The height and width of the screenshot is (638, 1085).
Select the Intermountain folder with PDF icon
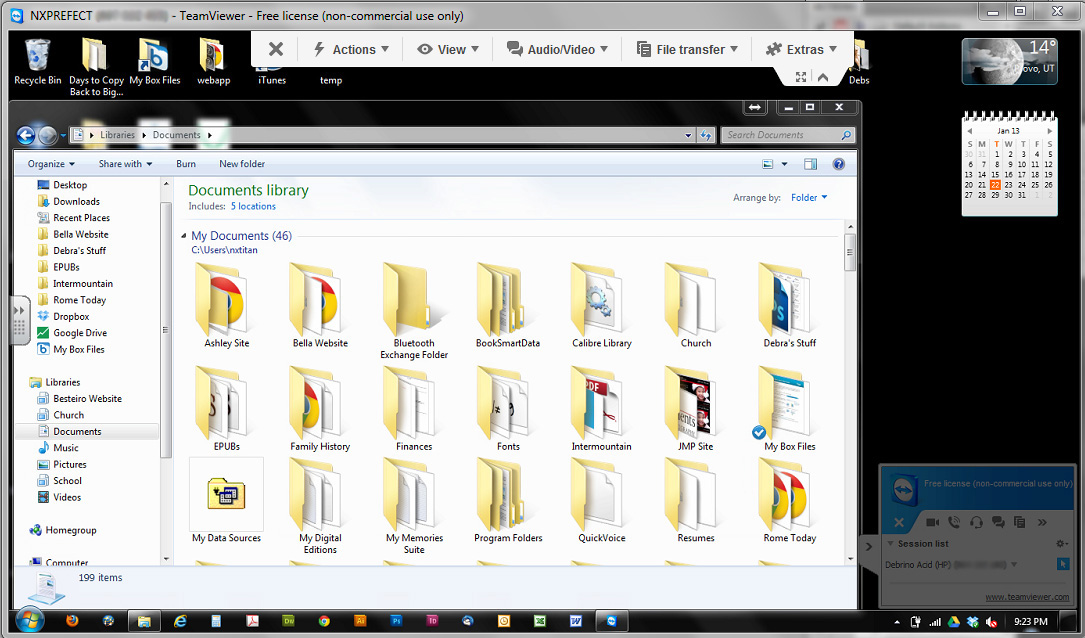601,409
